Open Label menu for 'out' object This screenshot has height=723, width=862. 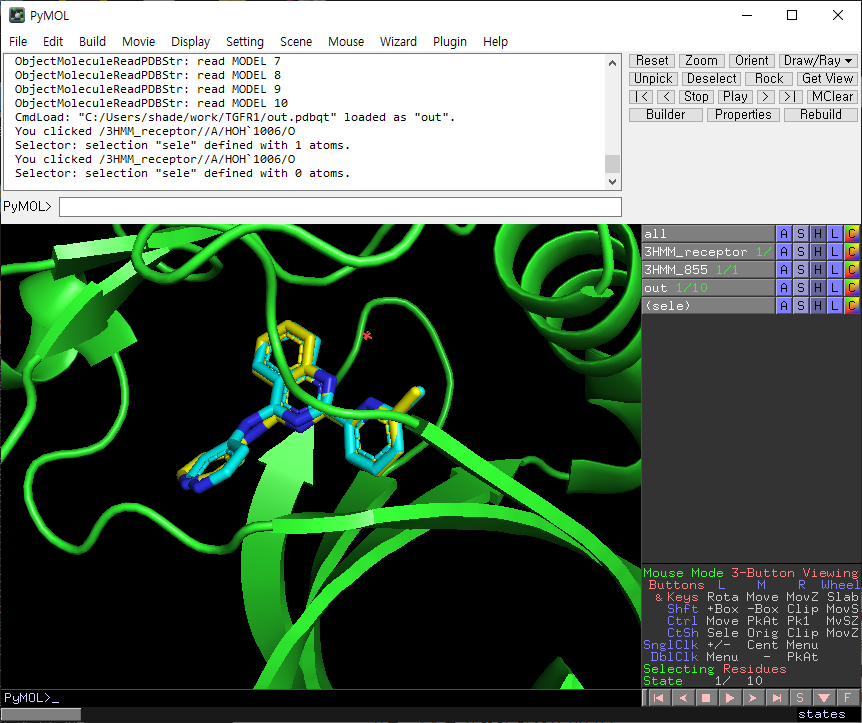coord(835,288)
